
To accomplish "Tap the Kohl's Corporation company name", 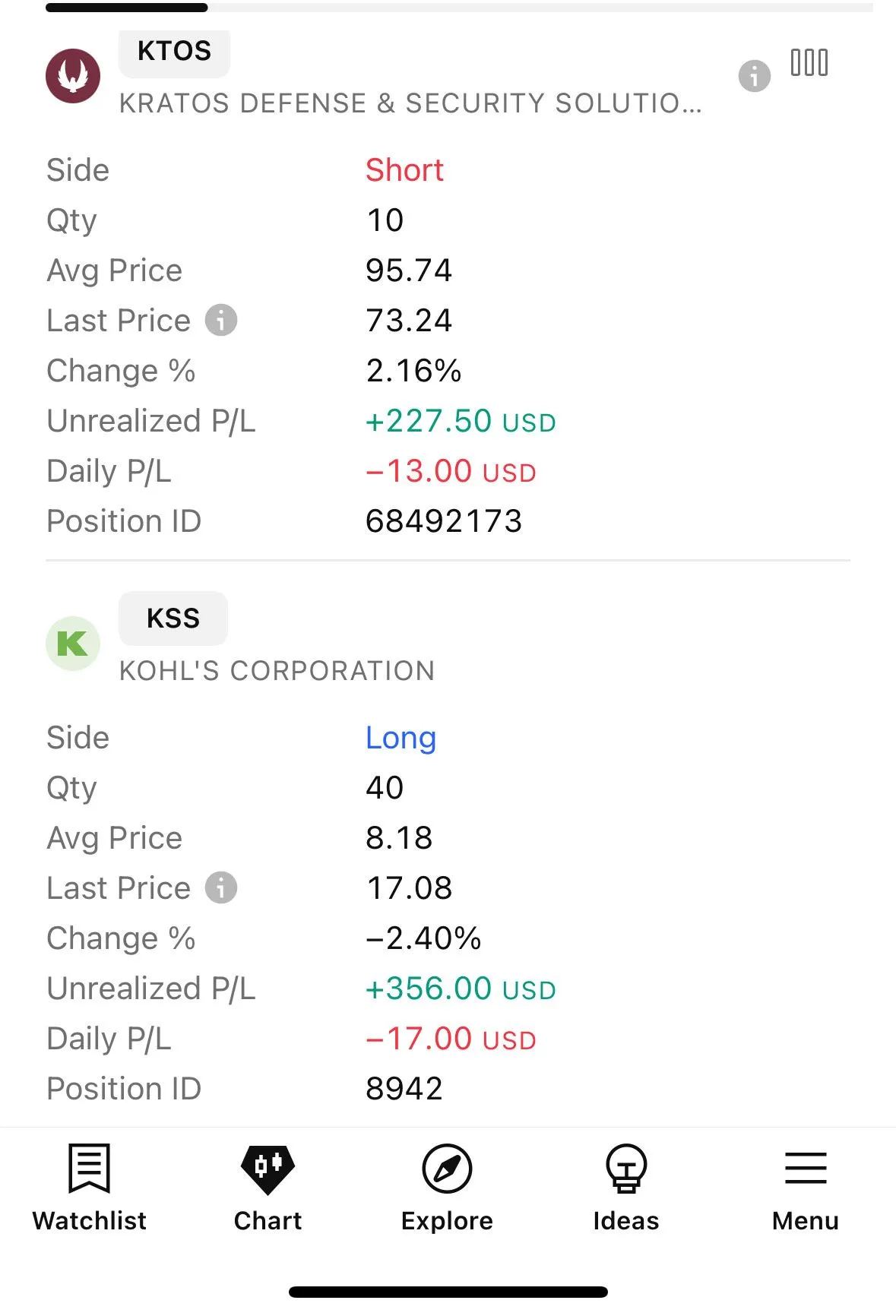I will click(277, 671).
